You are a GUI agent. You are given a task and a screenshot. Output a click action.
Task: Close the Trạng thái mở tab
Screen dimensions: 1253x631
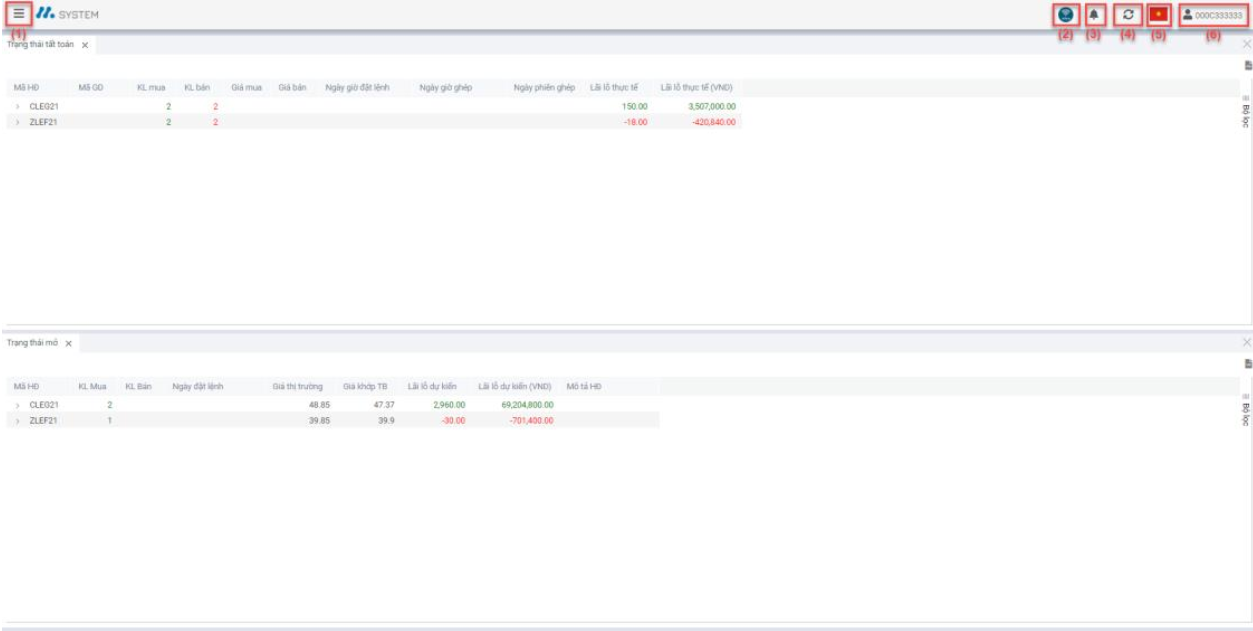(x=69, y=343)
